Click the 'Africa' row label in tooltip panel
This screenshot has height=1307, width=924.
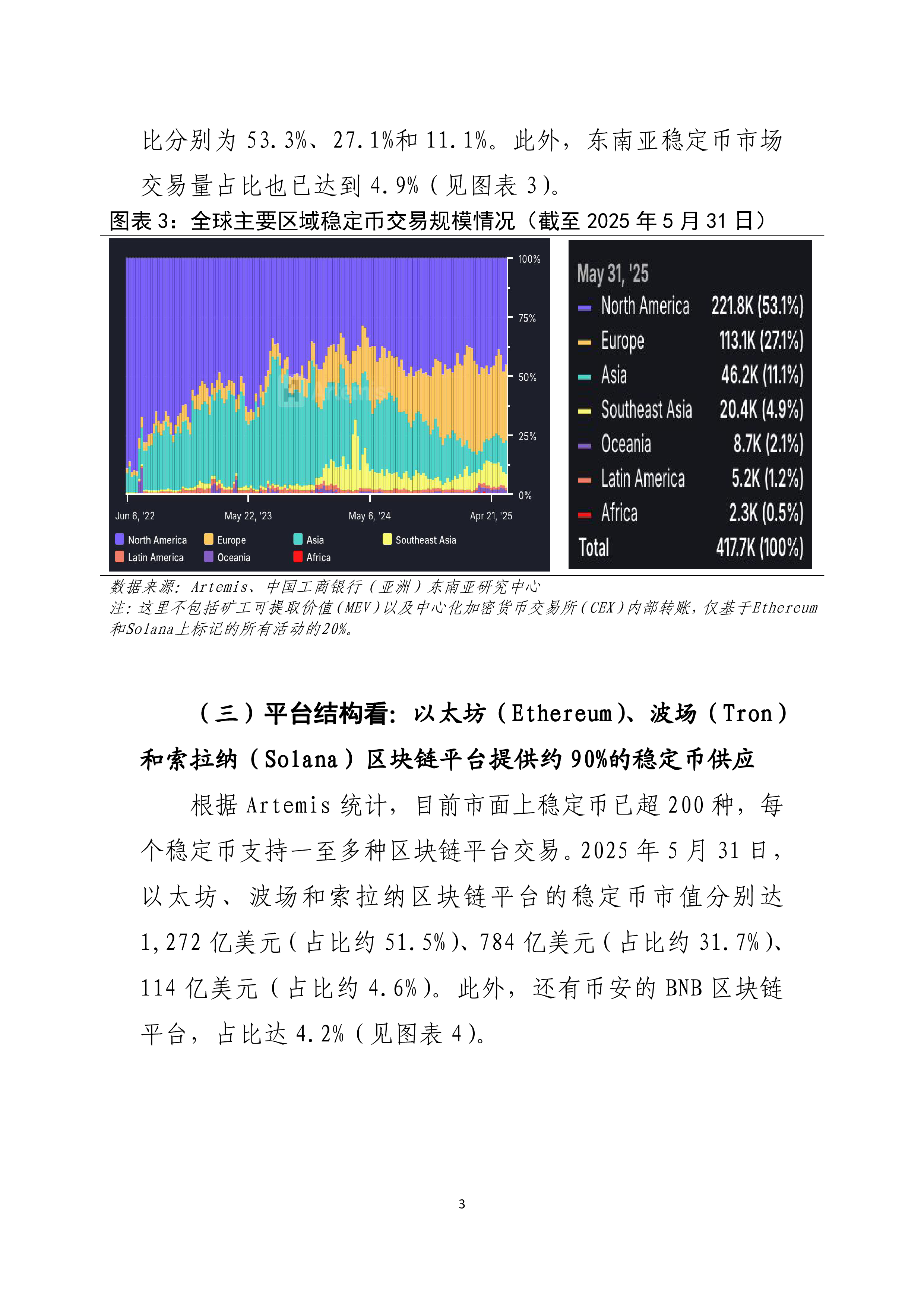point(619,513)
